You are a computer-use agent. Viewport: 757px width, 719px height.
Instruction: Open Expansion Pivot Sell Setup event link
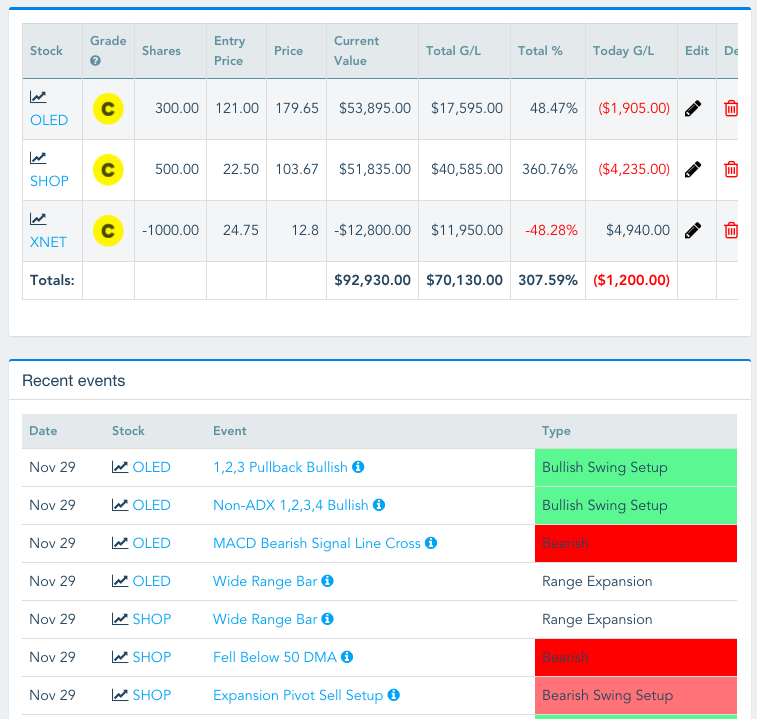point(298,695)
